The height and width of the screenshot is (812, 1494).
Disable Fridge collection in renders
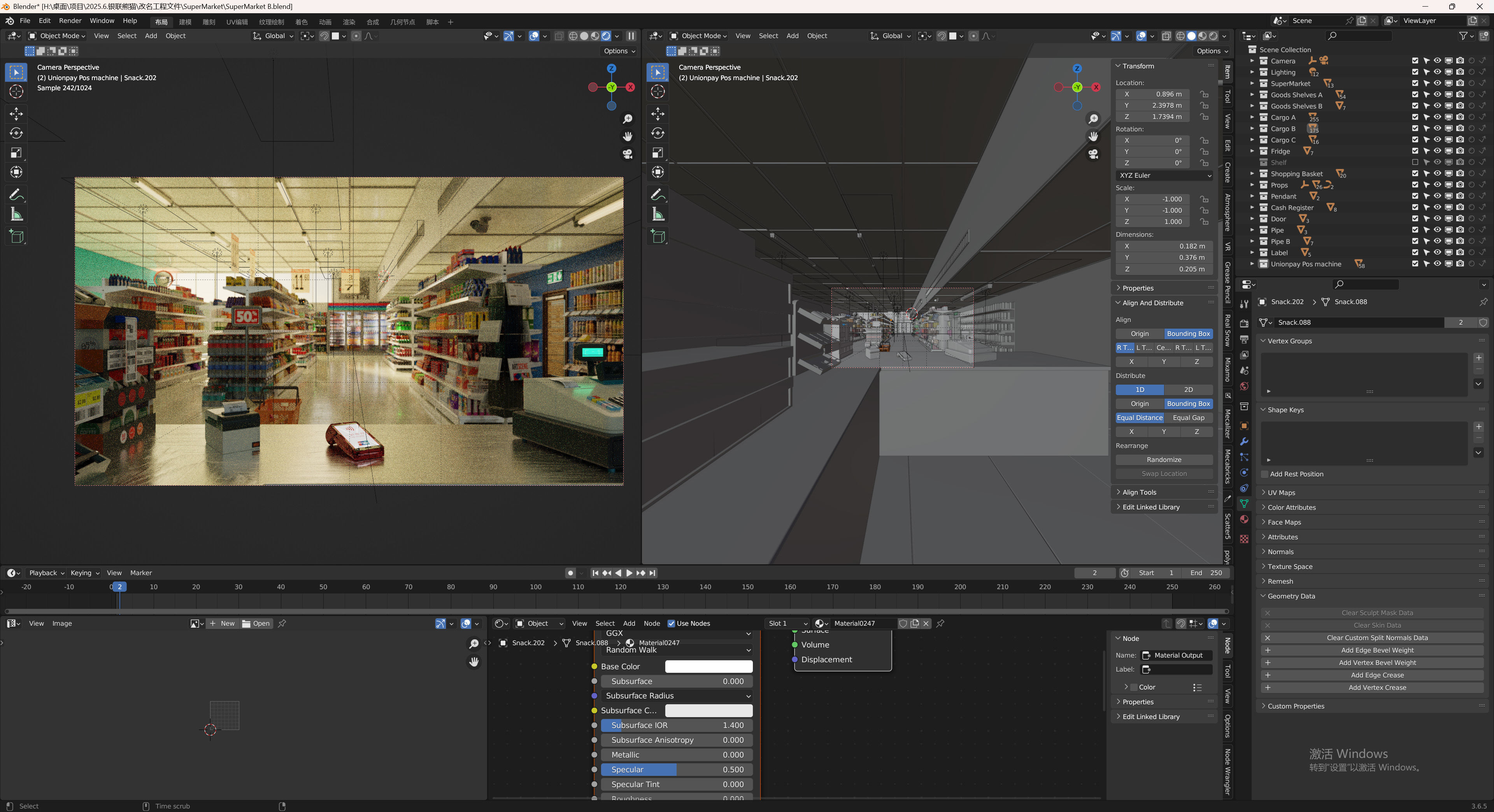(1461, 151)
